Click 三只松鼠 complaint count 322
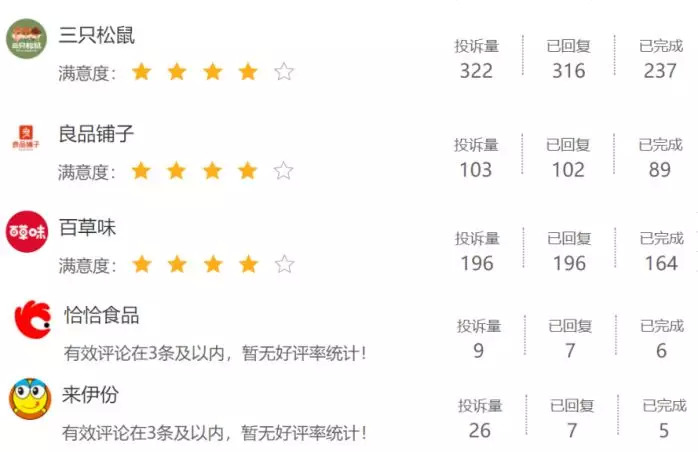 click(476, 71)
